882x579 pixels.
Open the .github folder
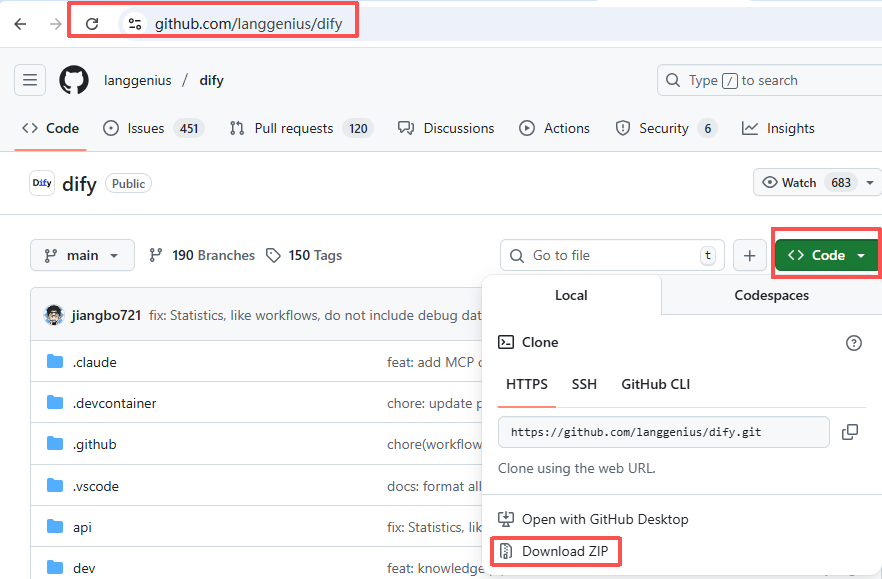[94, 445]
